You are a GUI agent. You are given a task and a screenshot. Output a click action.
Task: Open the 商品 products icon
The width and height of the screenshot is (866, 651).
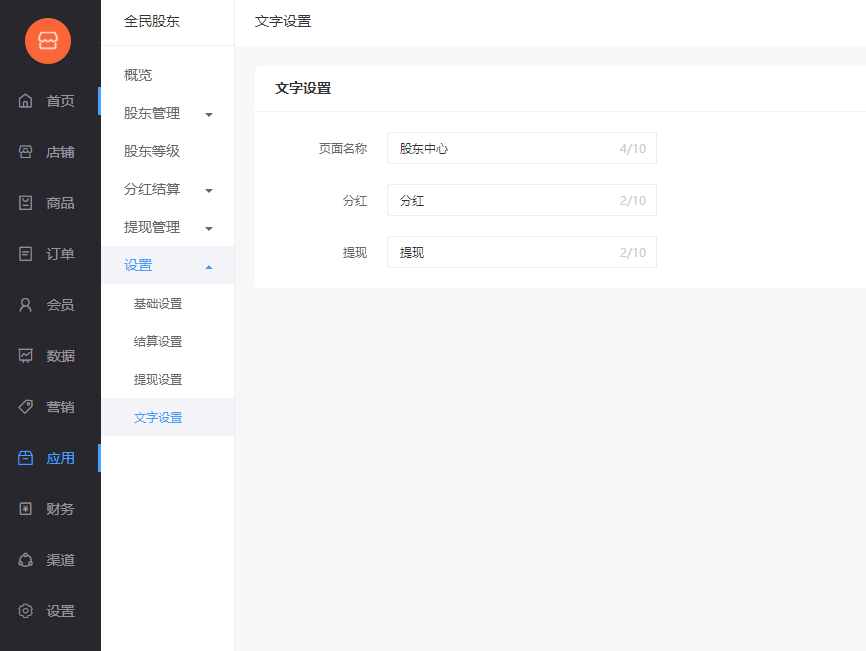click(25, 203)
